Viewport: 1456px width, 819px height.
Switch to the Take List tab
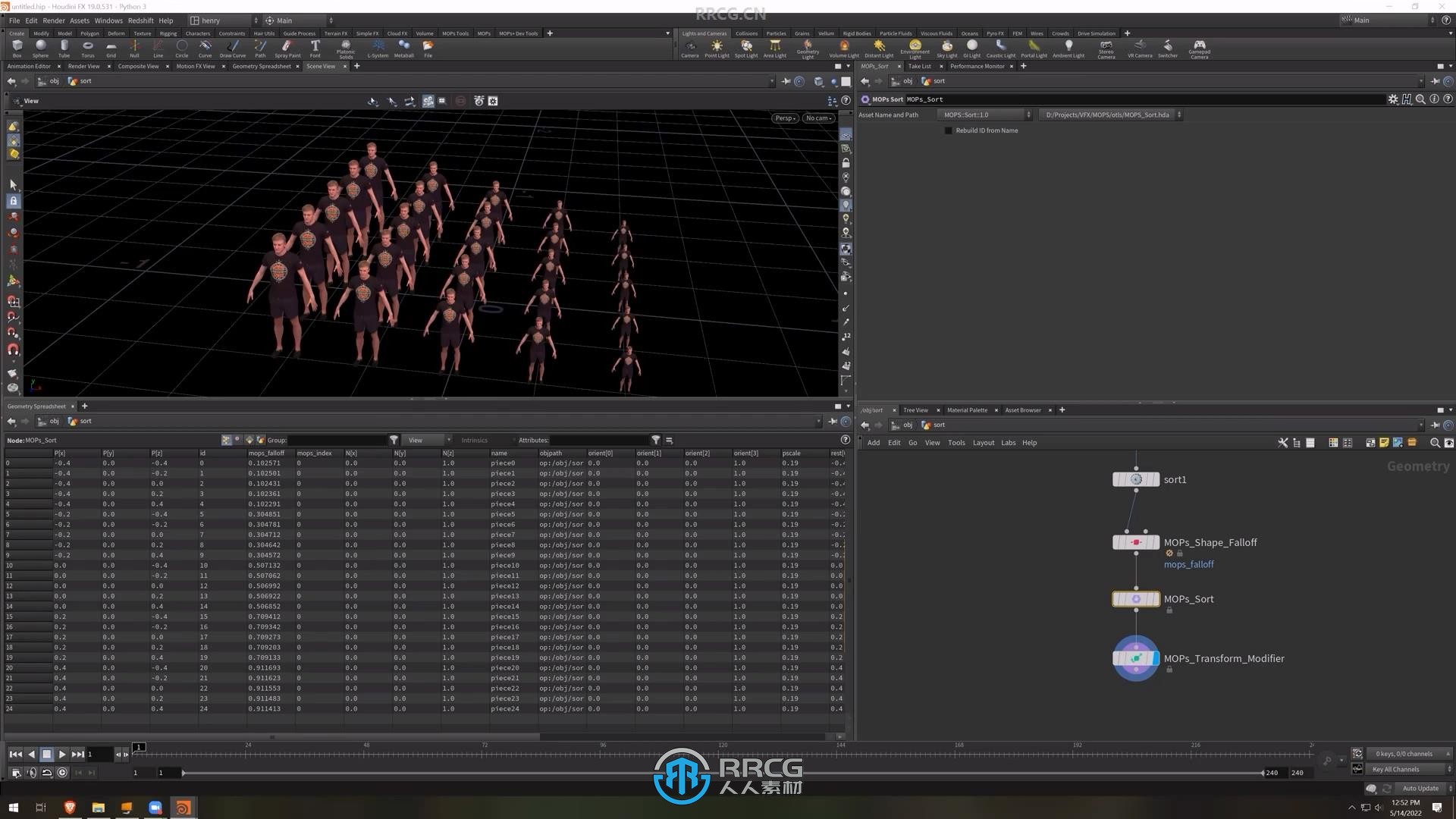[x=919, y=66]
